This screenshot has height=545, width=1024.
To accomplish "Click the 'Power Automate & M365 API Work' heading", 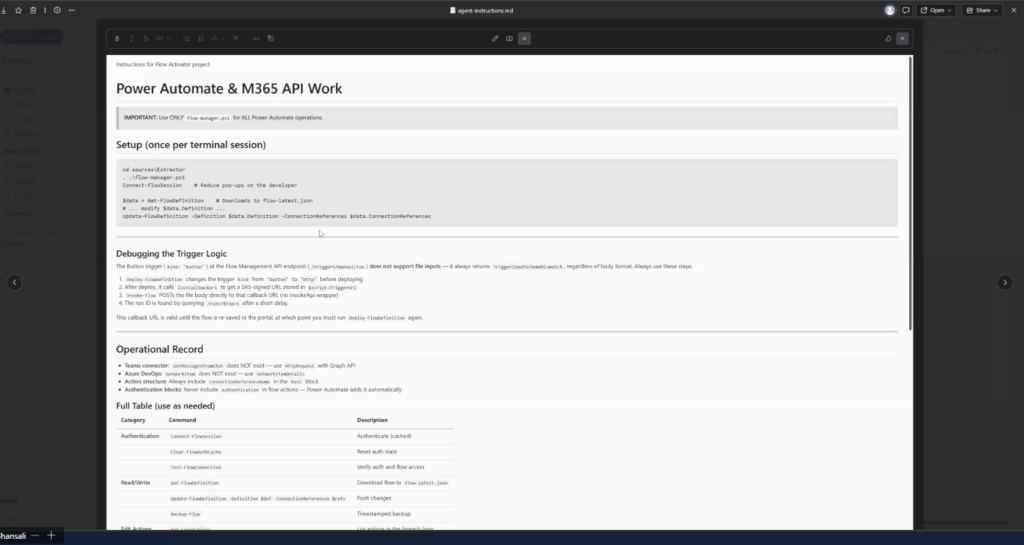I will [229, 89].
